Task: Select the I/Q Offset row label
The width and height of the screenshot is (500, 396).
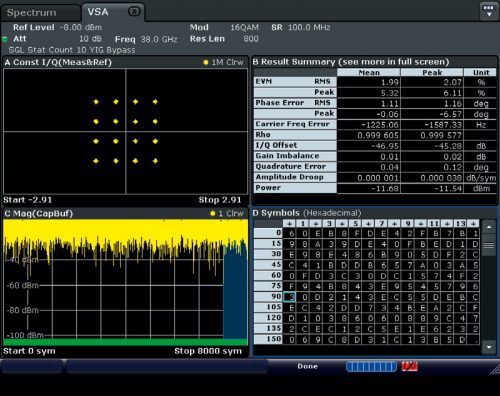Action: point(295,145)
